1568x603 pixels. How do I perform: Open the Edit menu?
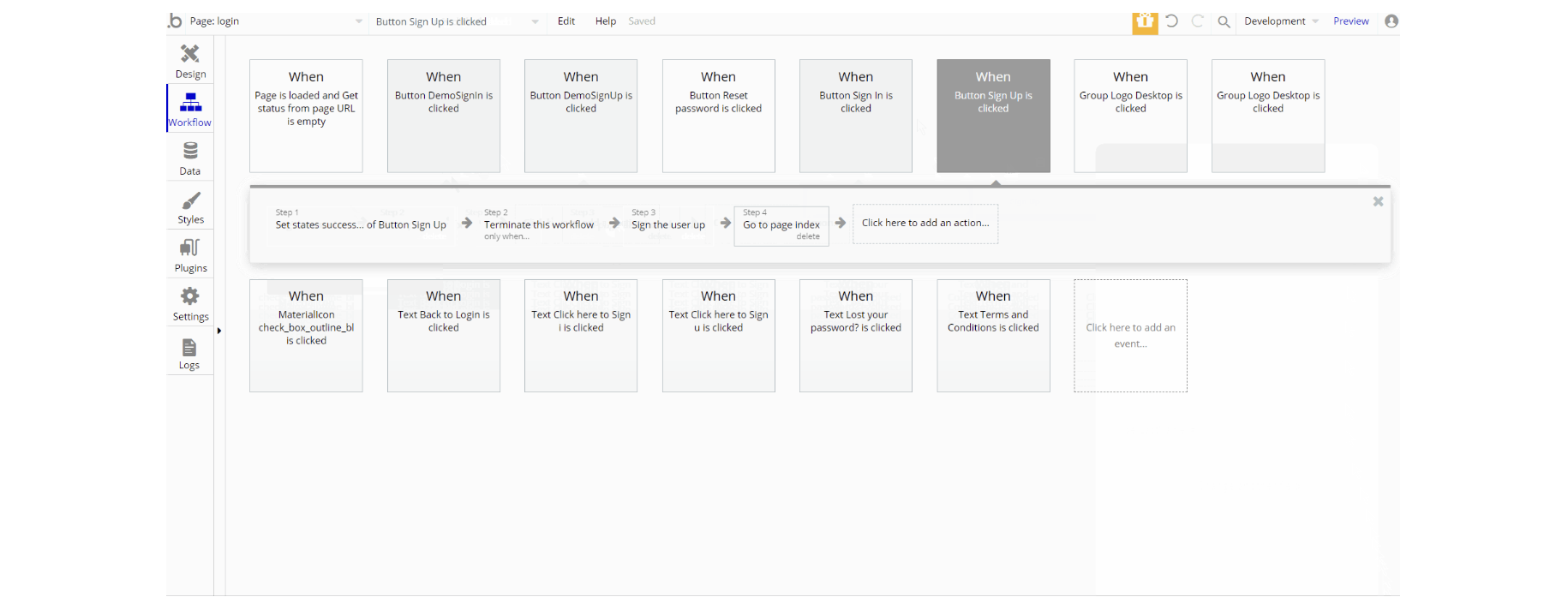point(566,21)
